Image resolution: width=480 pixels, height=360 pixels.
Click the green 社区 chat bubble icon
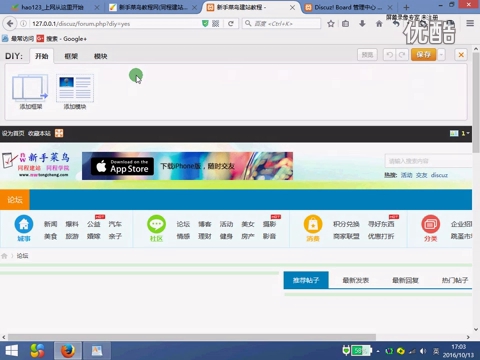[156, 224]
